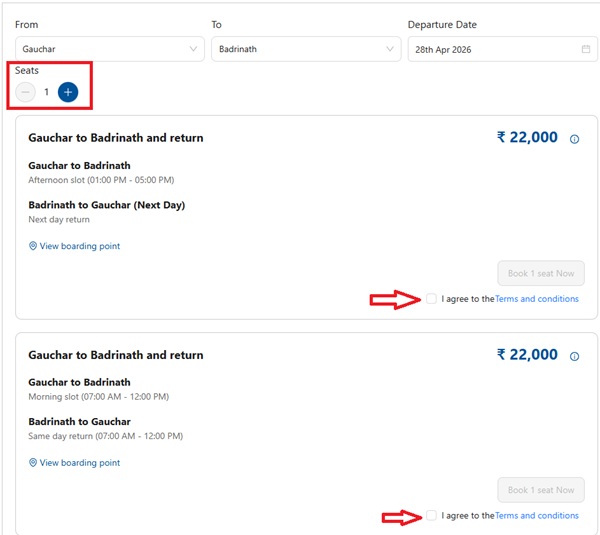Click the To dropdown chevron arrow
This screenshot has width=600, height=535.
click(x=389, y=48)
